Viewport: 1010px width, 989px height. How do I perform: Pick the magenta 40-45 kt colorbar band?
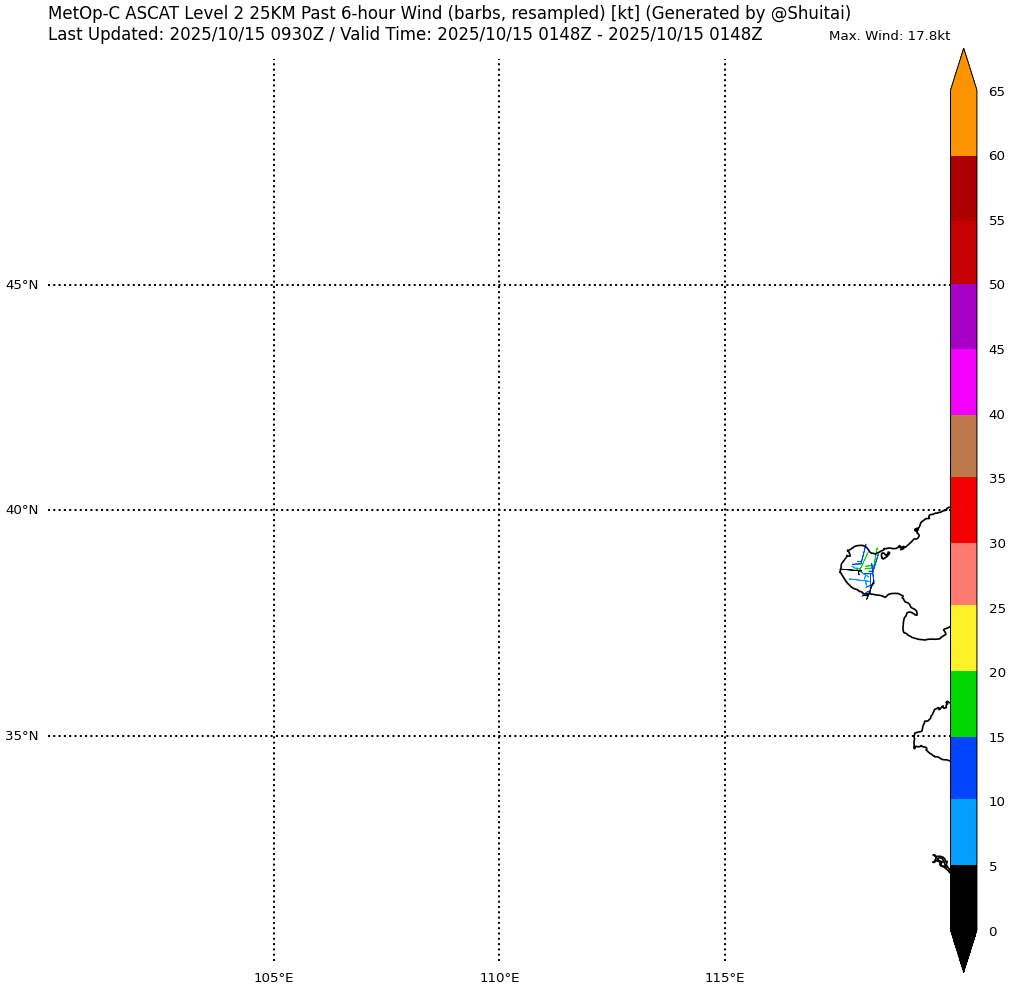coord(963,382)
